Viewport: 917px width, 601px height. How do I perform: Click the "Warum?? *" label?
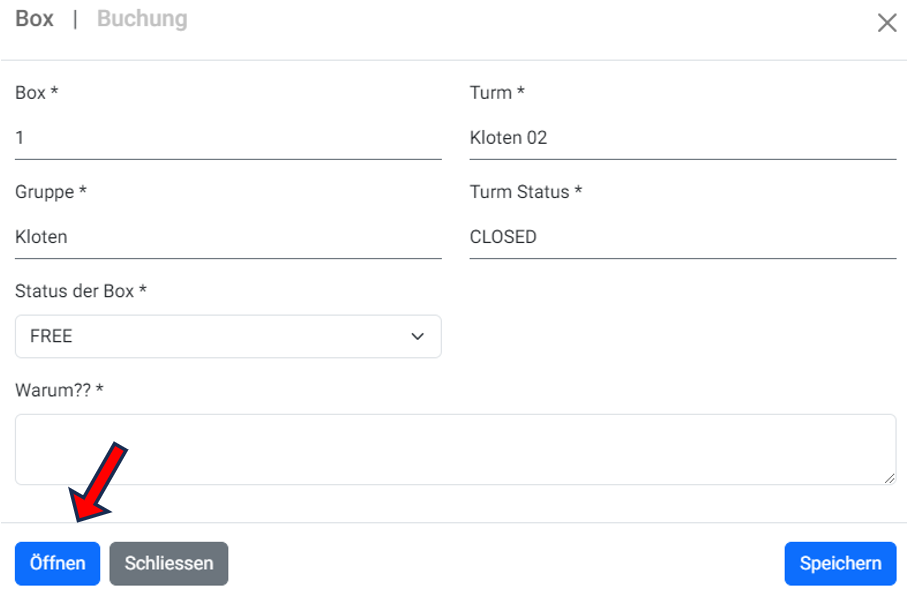click(x=59, y=389)
